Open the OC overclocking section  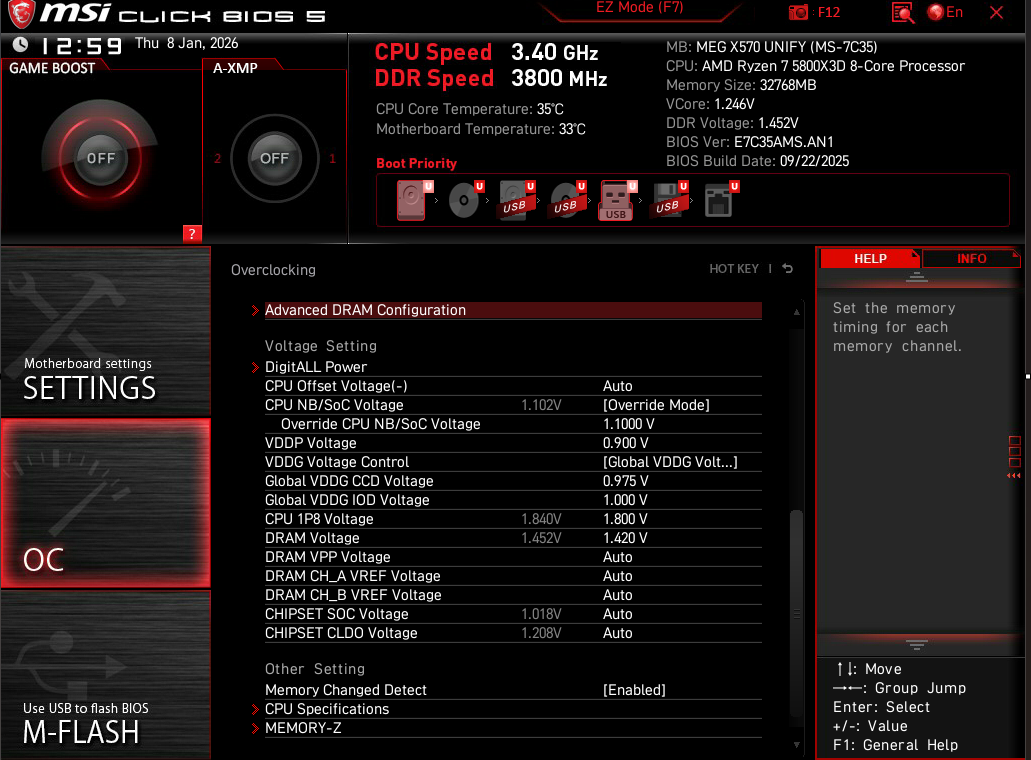click(106, 503)
